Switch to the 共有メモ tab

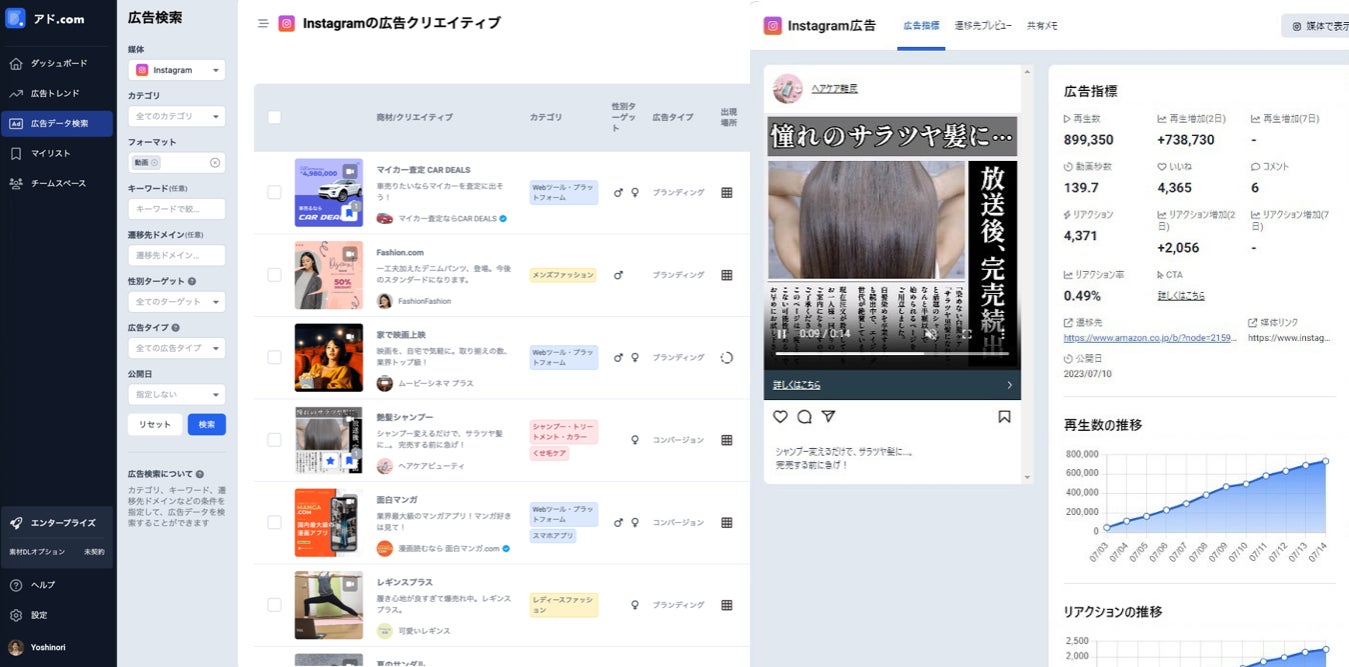tap(1042, 25)
